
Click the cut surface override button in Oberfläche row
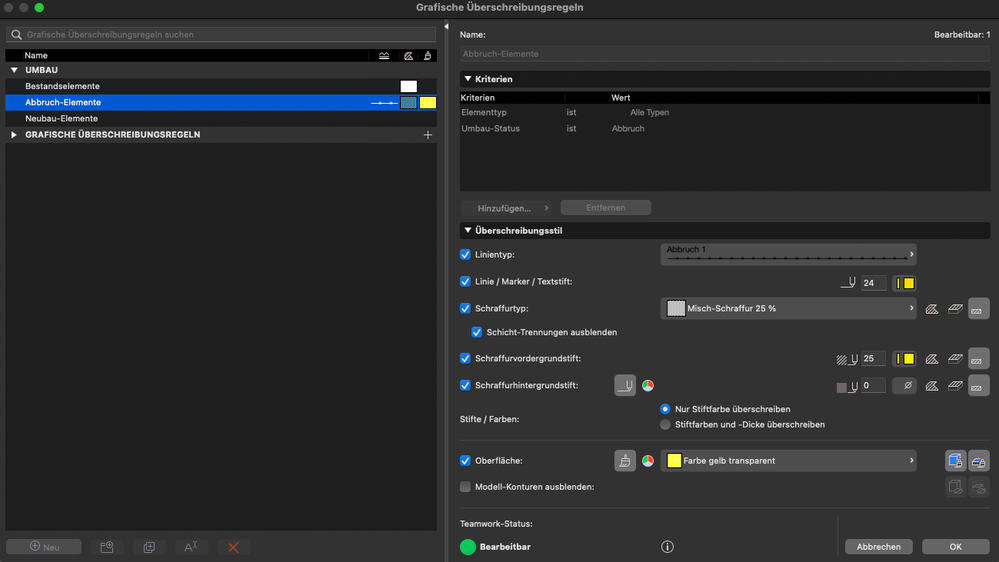coord(979,461)
